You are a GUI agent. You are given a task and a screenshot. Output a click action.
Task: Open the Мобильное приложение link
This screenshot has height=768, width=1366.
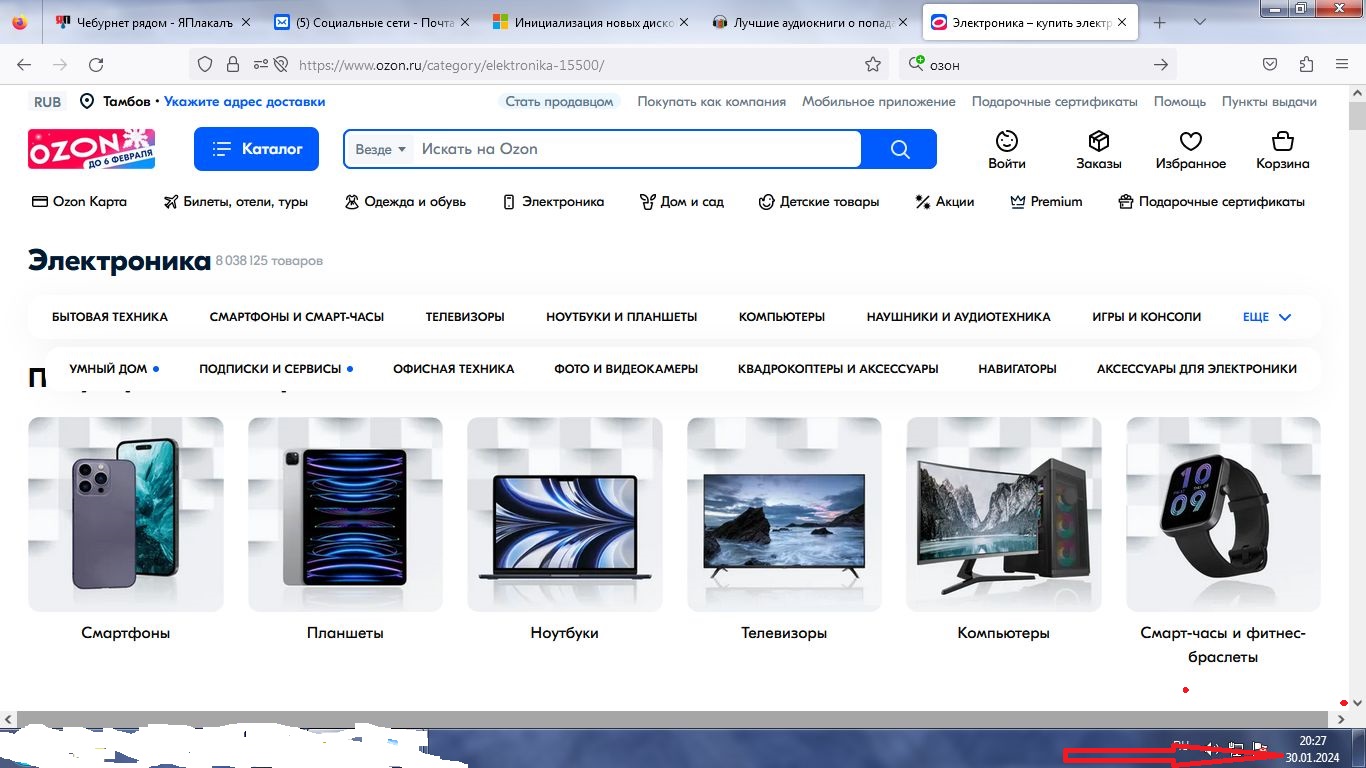[879, 101]
